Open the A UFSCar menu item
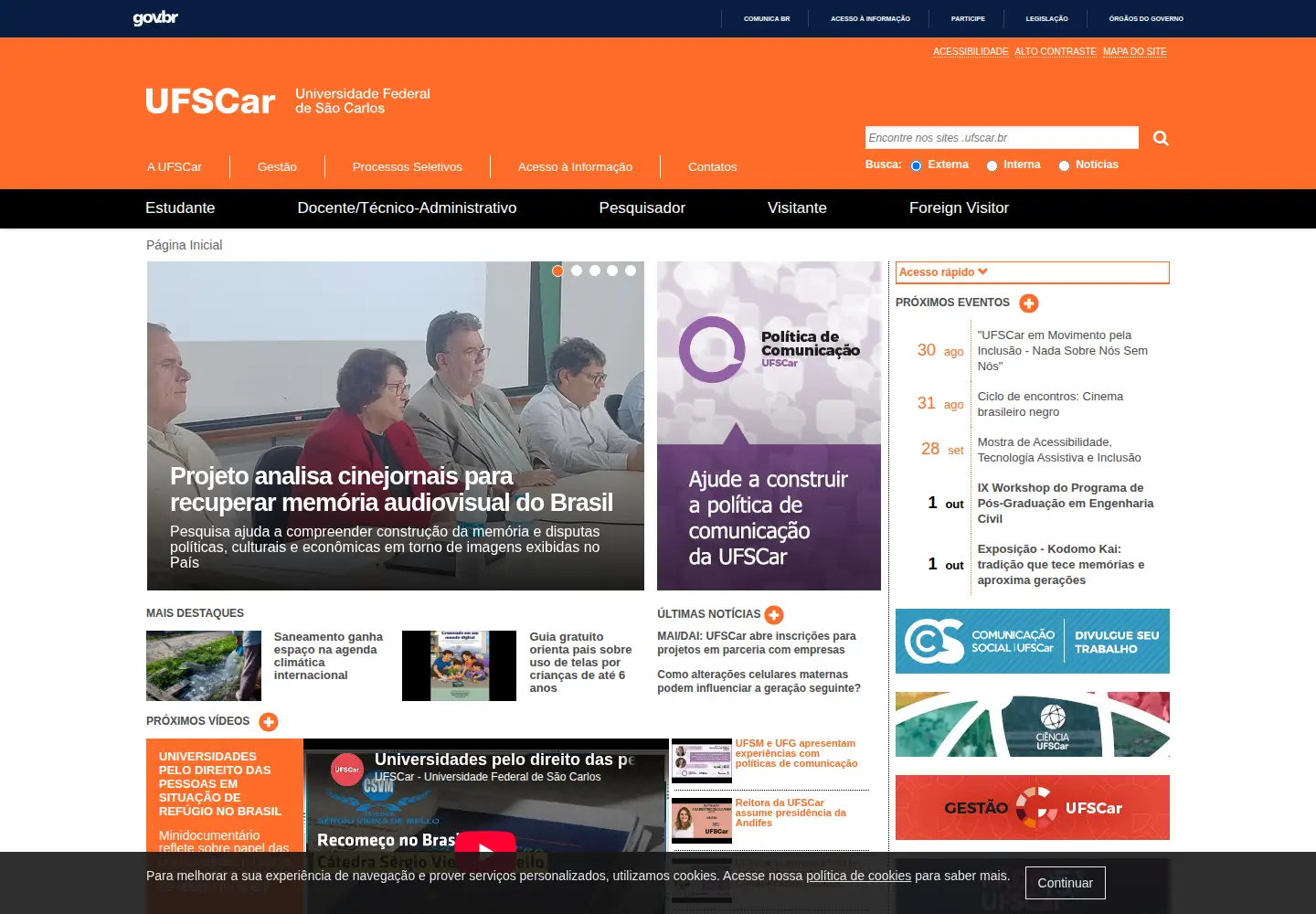The width and height of the screenshot is (1316, 914). pos(175,167)
